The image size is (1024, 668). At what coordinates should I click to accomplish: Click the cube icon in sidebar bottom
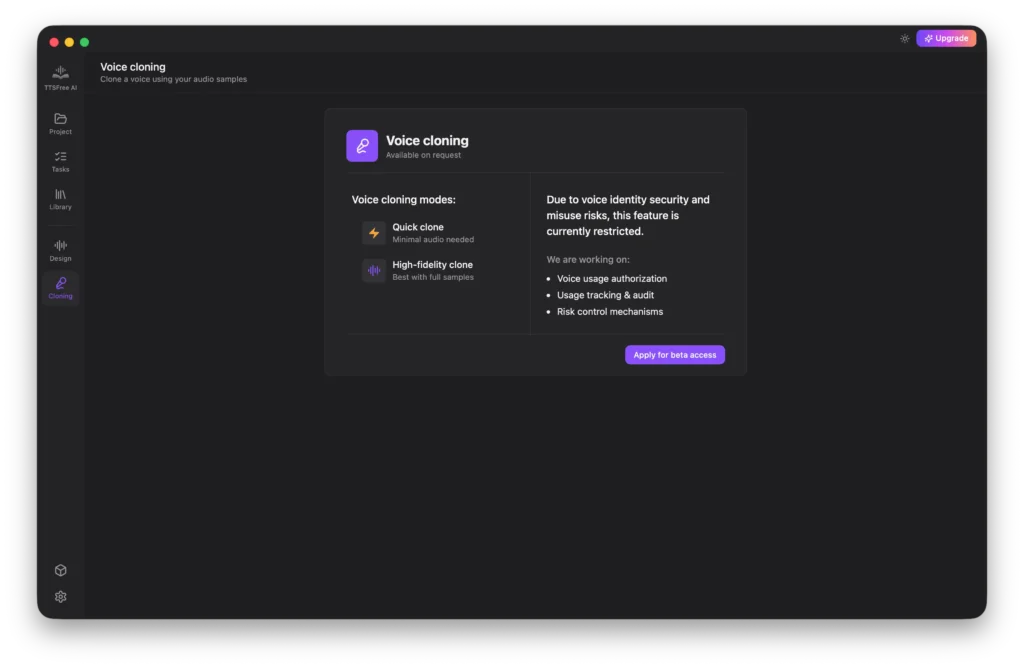point(61,570)
